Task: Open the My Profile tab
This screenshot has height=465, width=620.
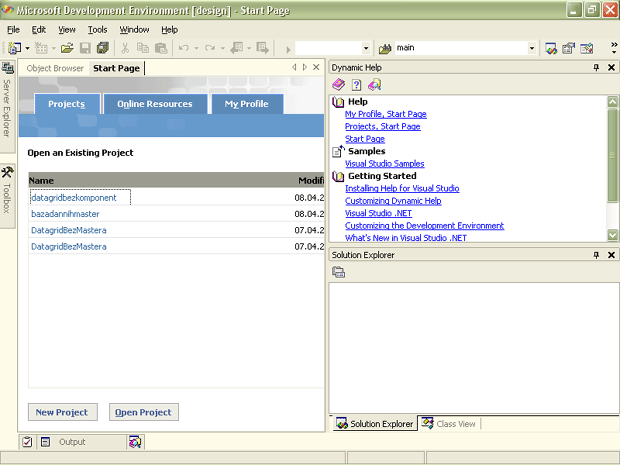Action: click(x=247, y=104)
